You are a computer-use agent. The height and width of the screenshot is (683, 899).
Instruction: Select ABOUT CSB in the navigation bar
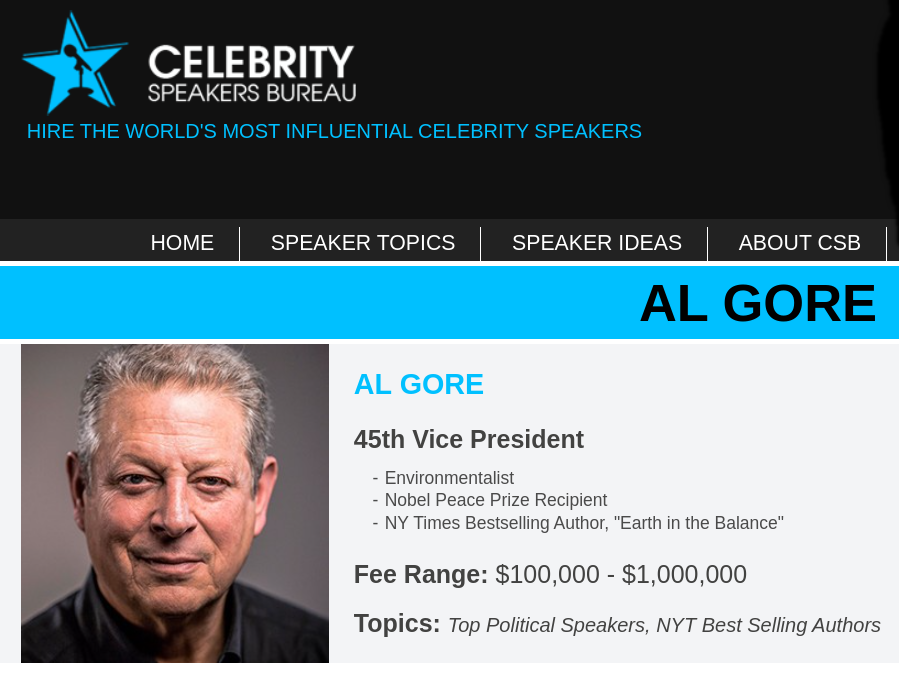(799, 243)
